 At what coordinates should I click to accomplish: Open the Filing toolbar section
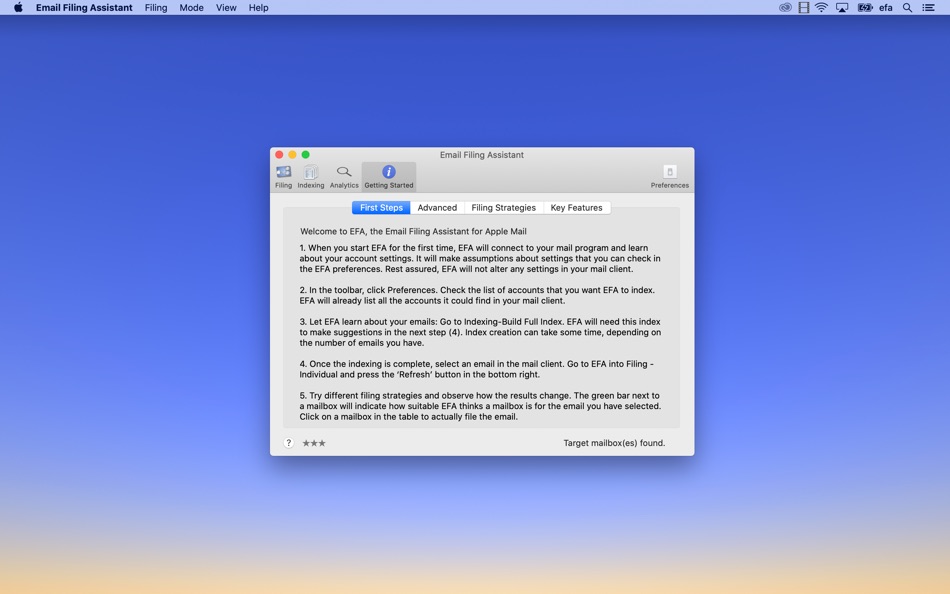[283, 176]
